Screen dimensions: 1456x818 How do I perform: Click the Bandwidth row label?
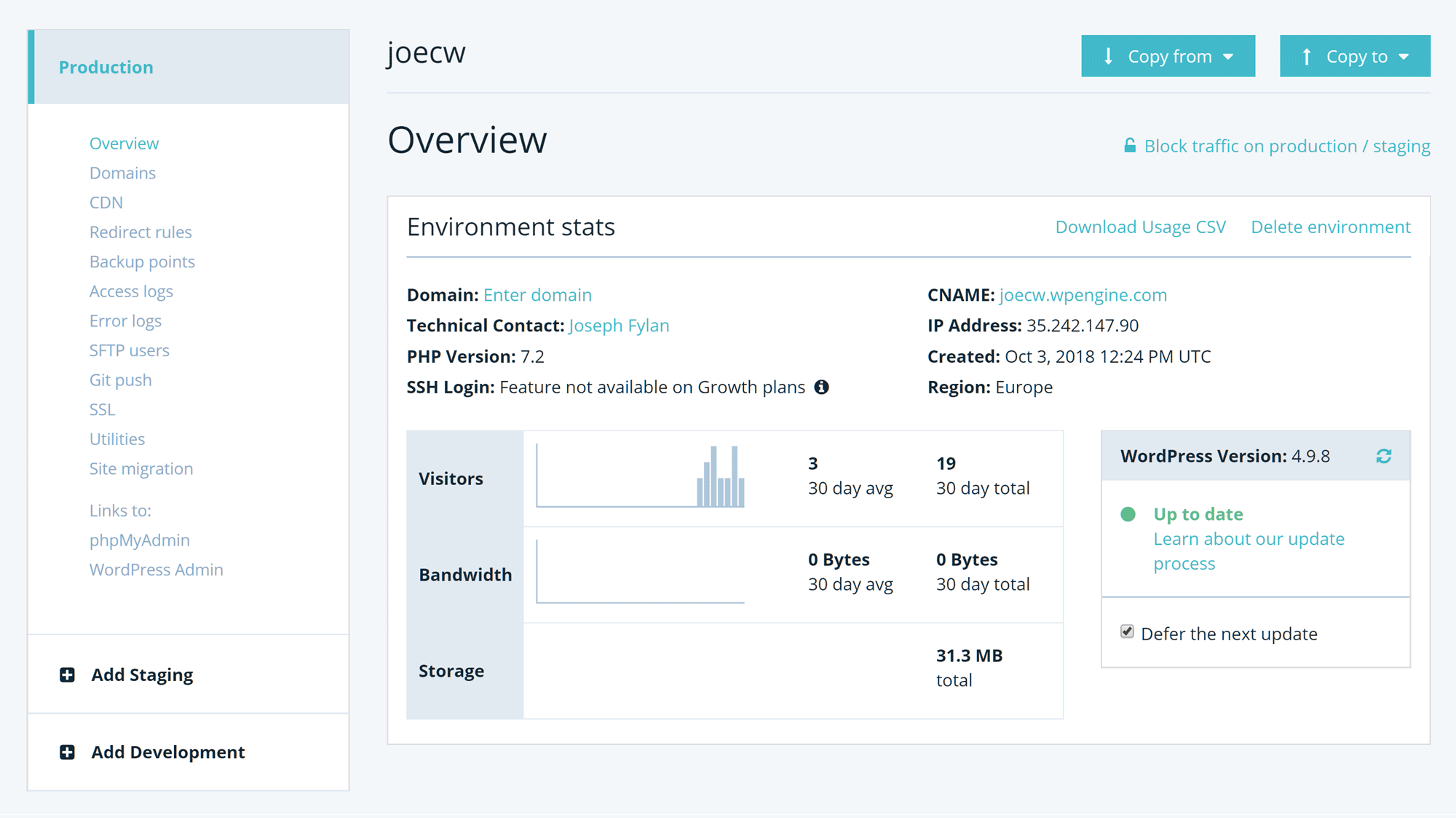pos(465,575)
